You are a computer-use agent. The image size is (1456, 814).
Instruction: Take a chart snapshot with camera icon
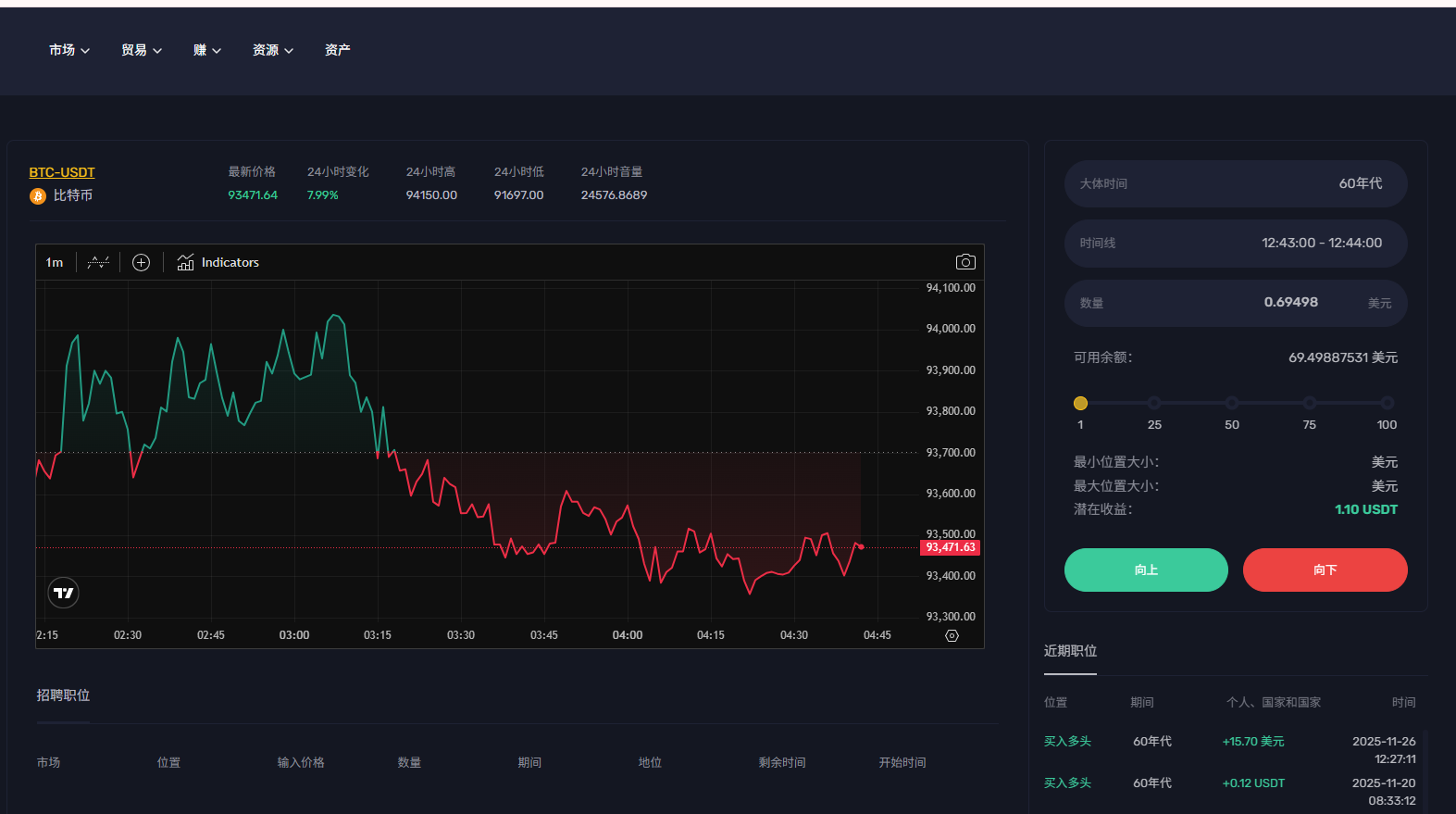[965, 262]
